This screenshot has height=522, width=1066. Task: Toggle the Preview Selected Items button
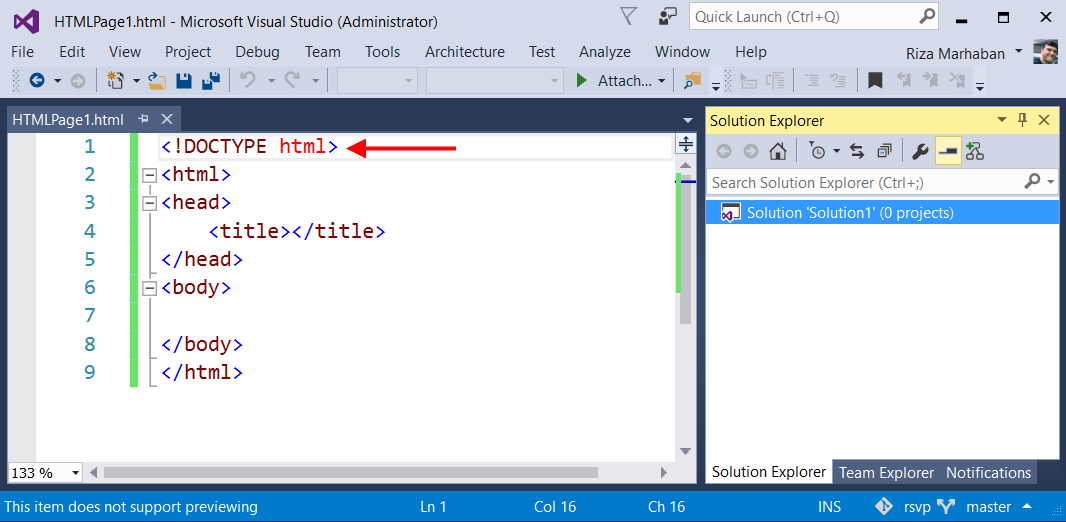click(x=948, y=151)
